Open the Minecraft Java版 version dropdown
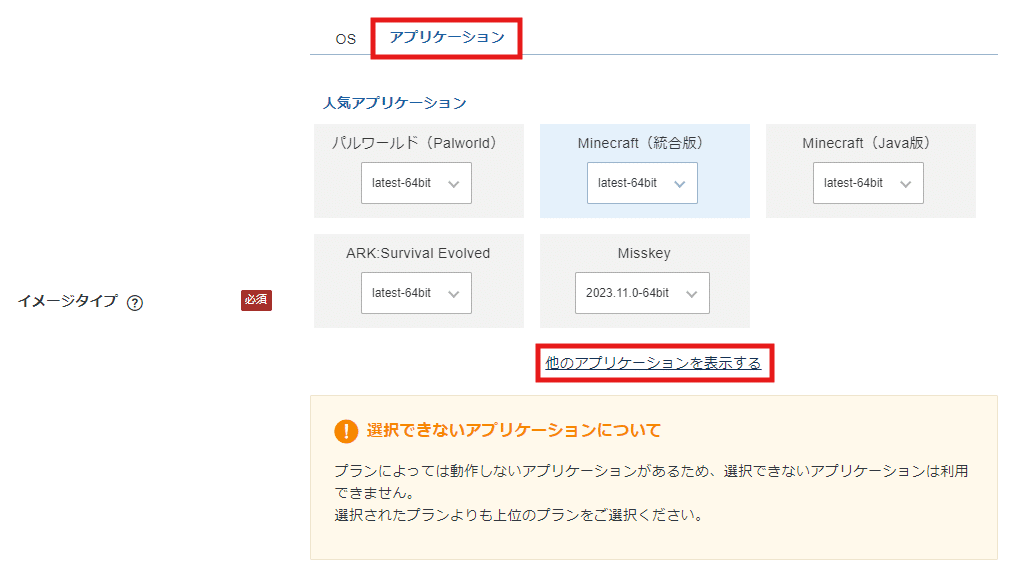The width and height of the screenshot is (1020, 580). click(x=868, y=183)
